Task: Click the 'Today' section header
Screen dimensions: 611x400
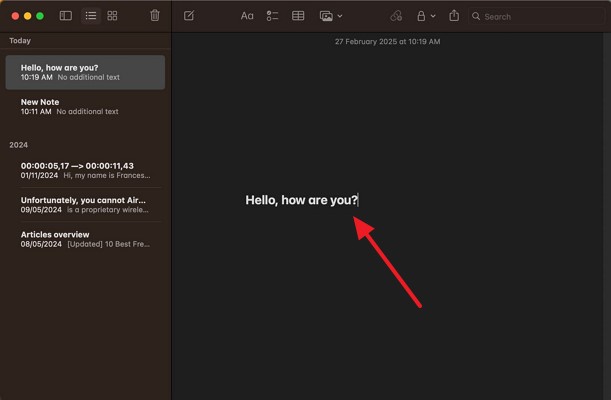Action: [20, 41]
